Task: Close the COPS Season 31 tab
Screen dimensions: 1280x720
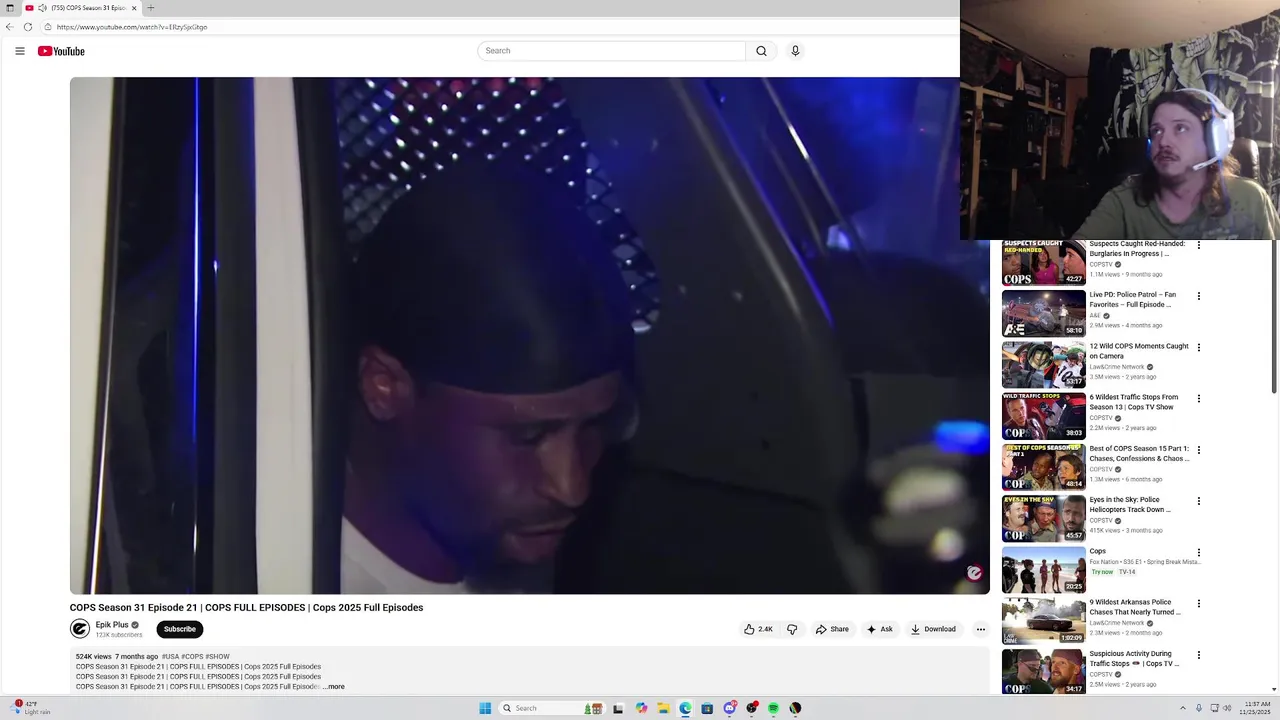Action: click(134, 8)
